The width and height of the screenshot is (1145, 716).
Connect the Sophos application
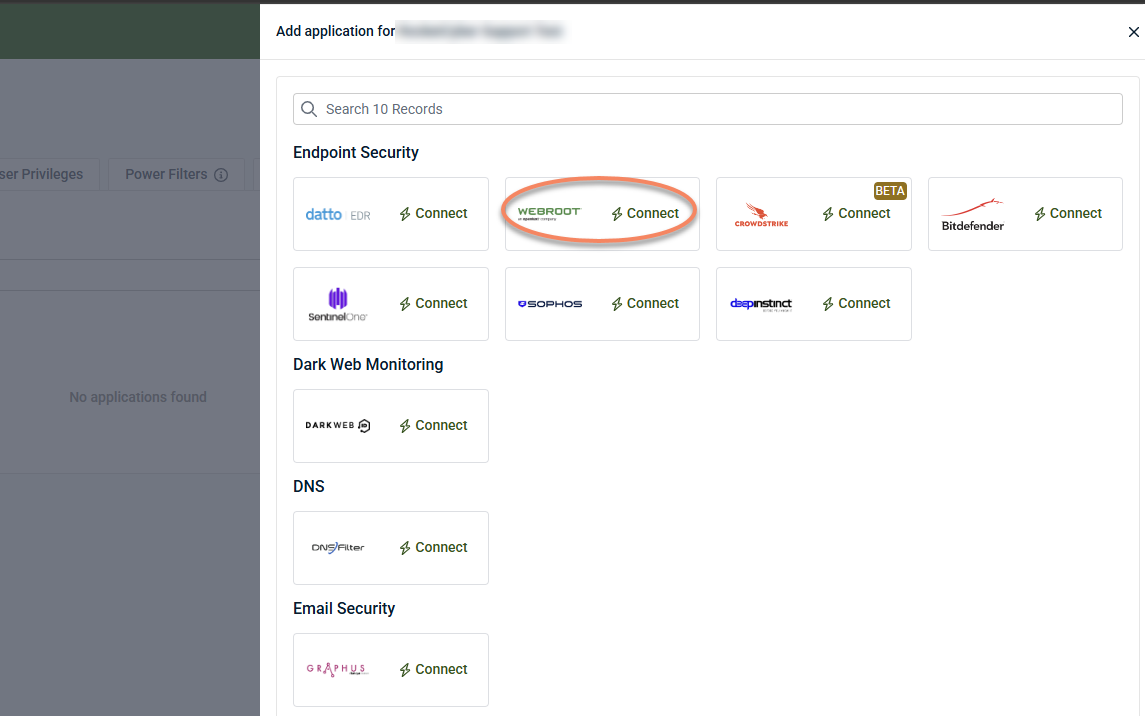(645, 304)
